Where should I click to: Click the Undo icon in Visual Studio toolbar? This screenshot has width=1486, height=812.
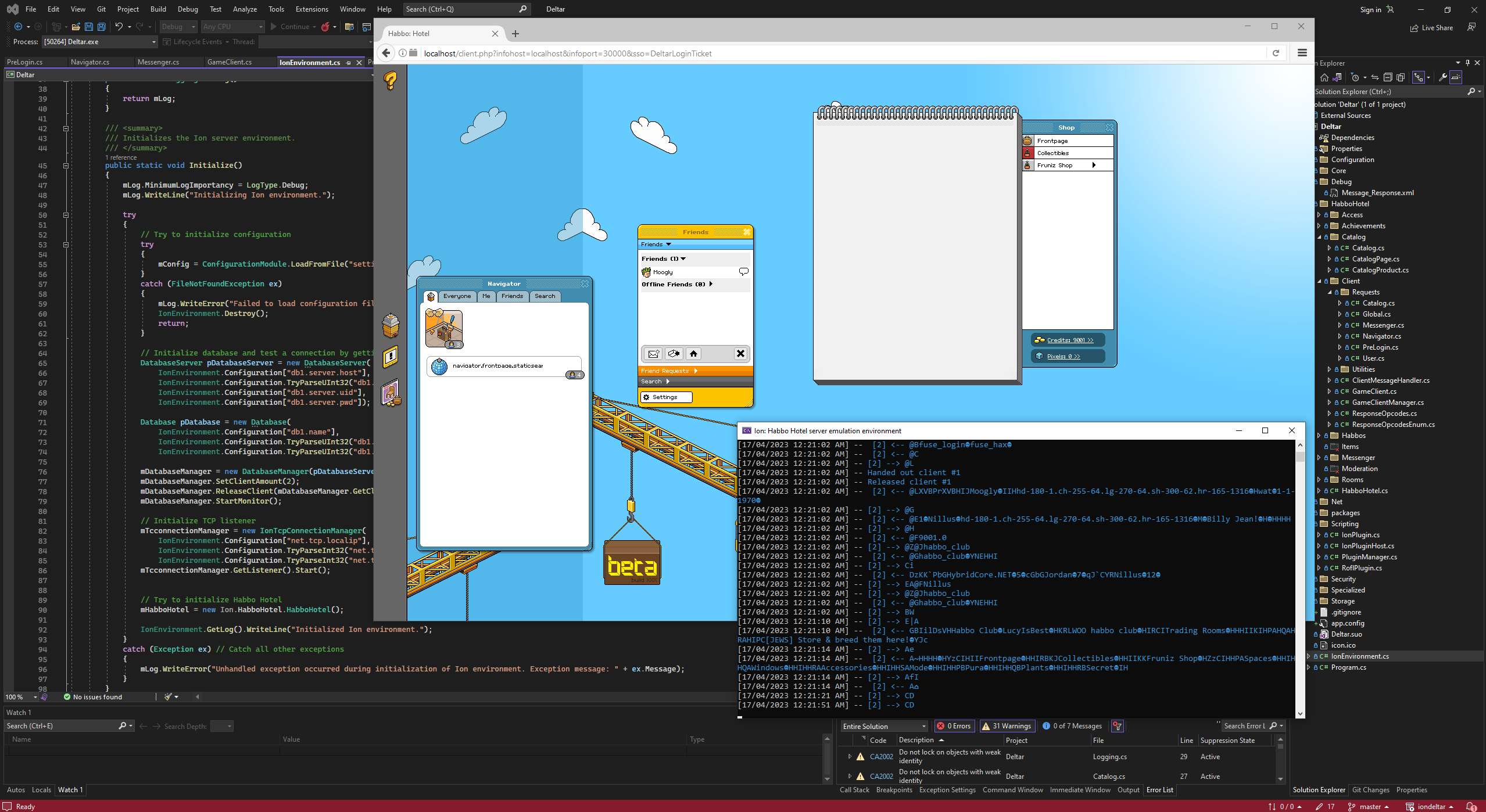pyautogui.click(x=119, y=27)
